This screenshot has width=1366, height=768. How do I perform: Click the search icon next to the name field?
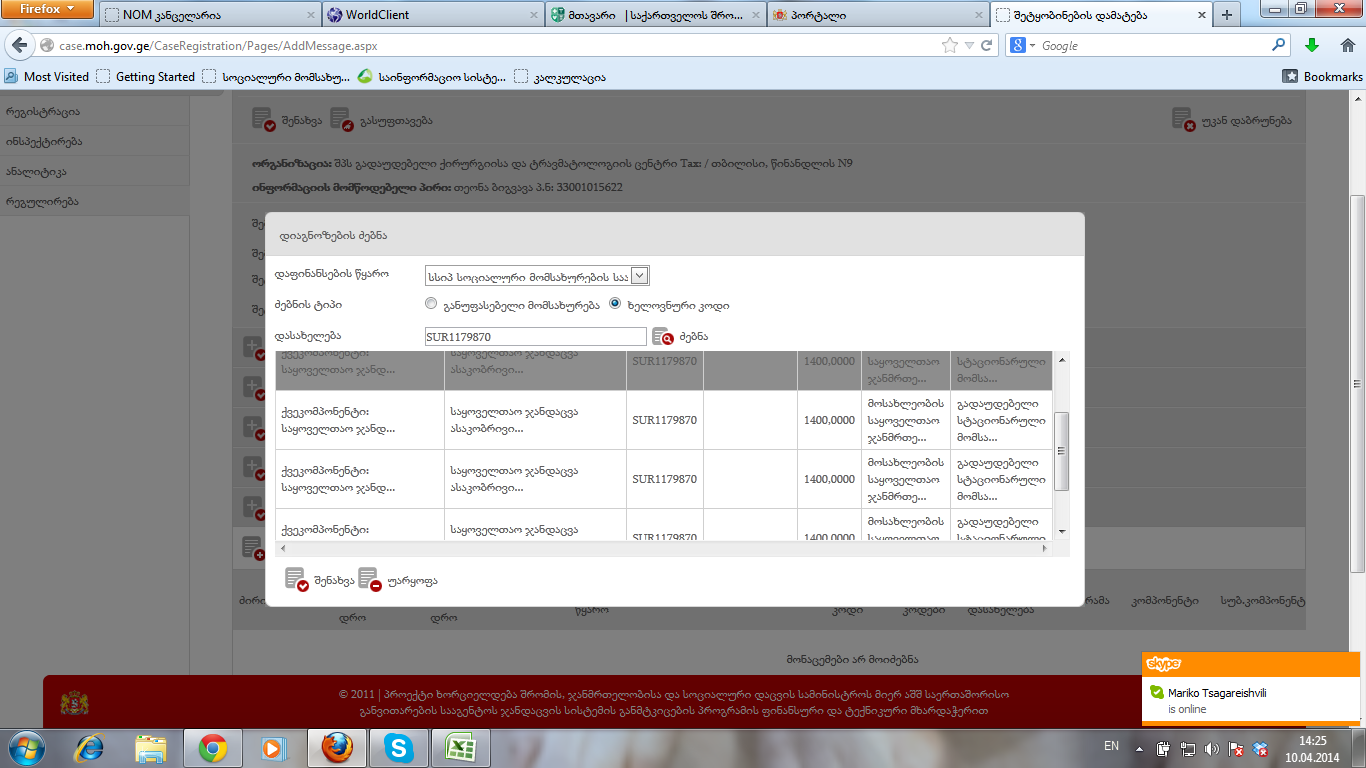[x=663, y=338]
